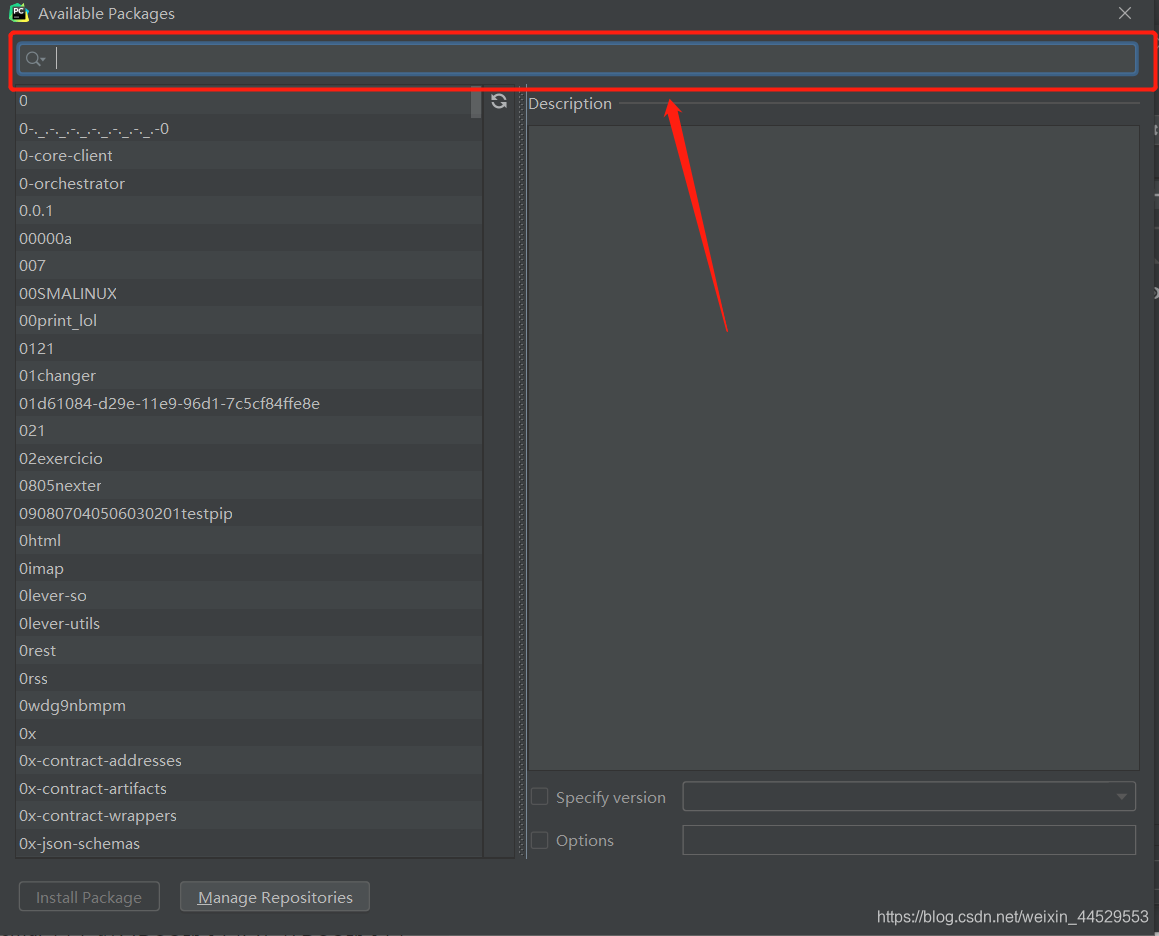Enable the Specify version checkbox
The height and width of the screenshot is (936, 1159).
click(540, 797)
